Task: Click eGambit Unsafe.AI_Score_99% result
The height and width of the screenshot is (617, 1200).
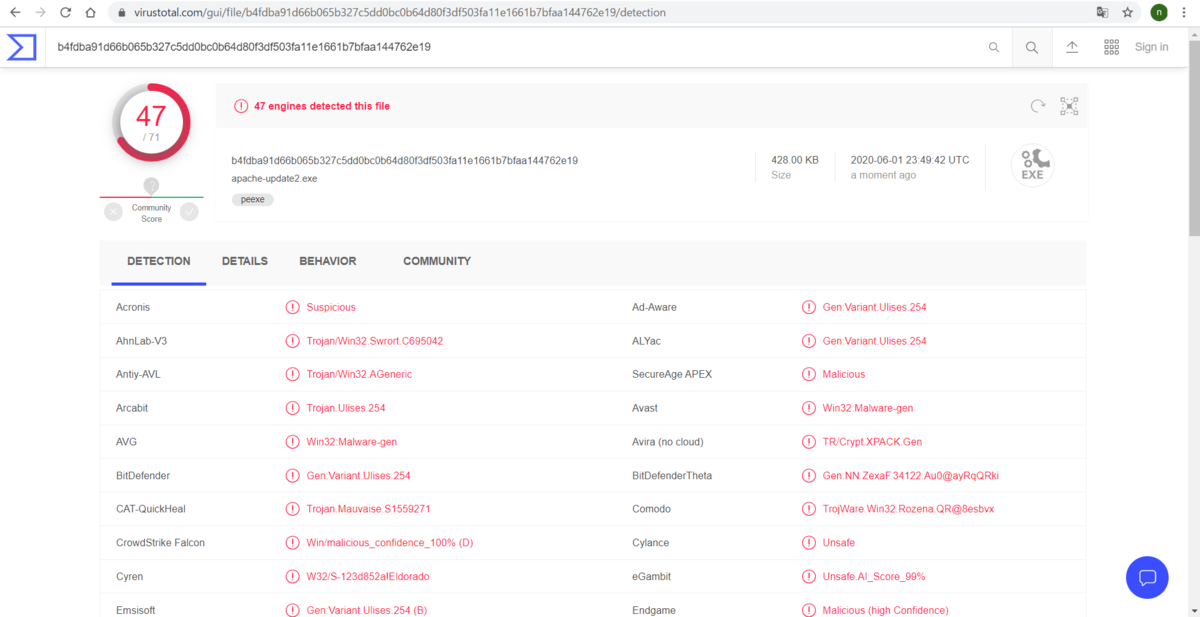Action: pyautogui.click(x=874, y=577)
